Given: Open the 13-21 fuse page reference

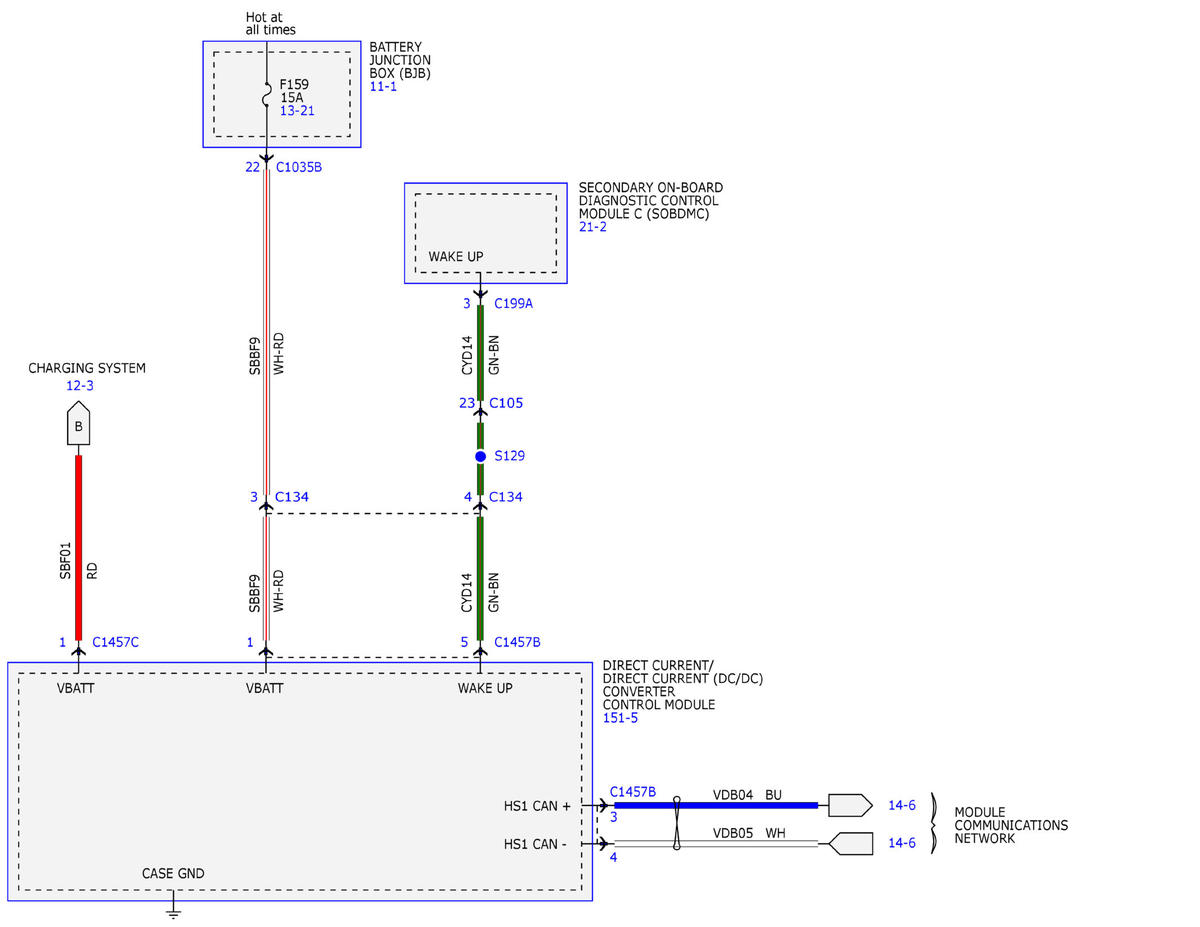Looking at the screenshot, I should coord(297,111).
